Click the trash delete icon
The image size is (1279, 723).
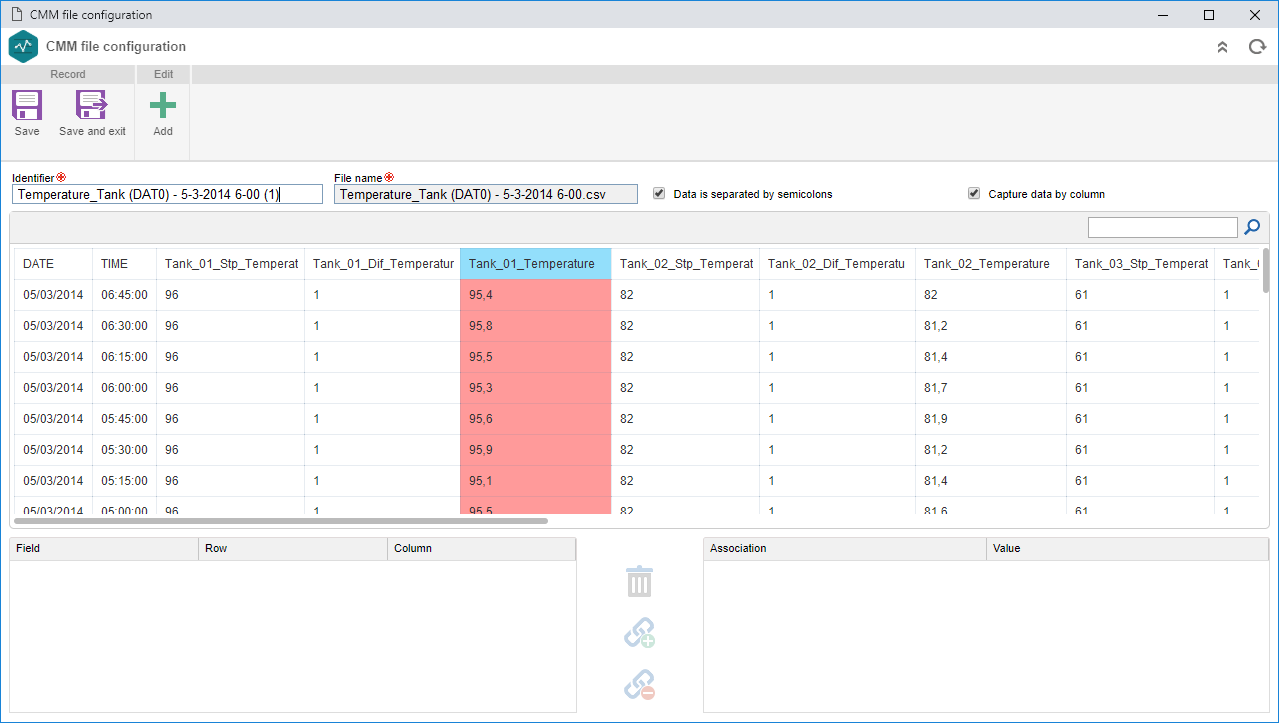click(639, 581)
